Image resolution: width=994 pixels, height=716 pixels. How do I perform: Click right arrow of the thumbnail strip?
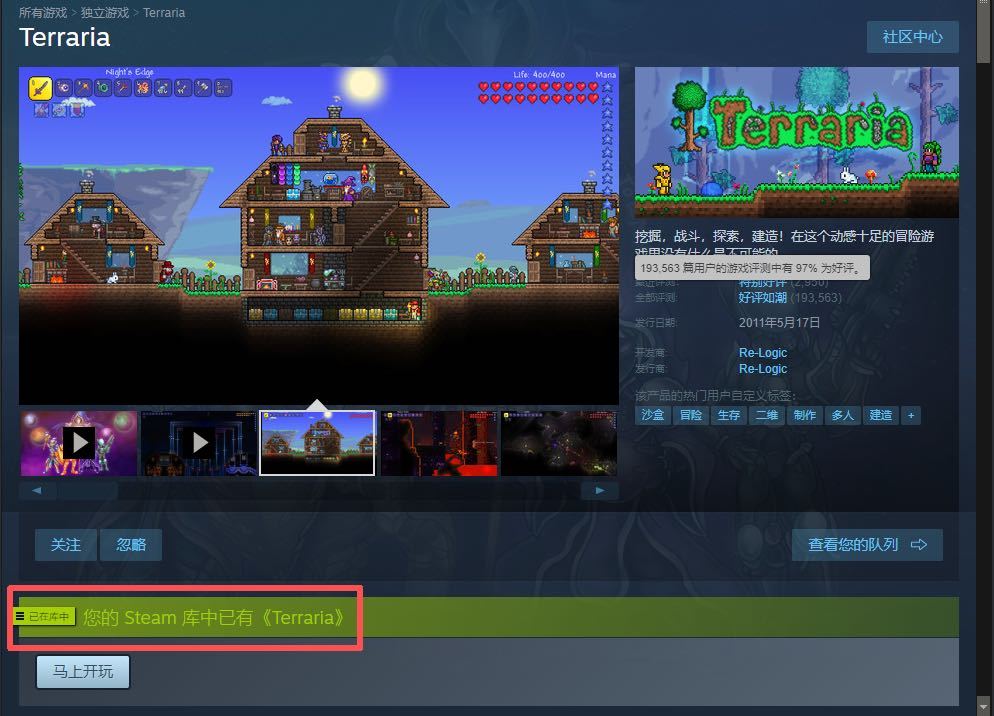pyautogui.click(x=600, y=491)
